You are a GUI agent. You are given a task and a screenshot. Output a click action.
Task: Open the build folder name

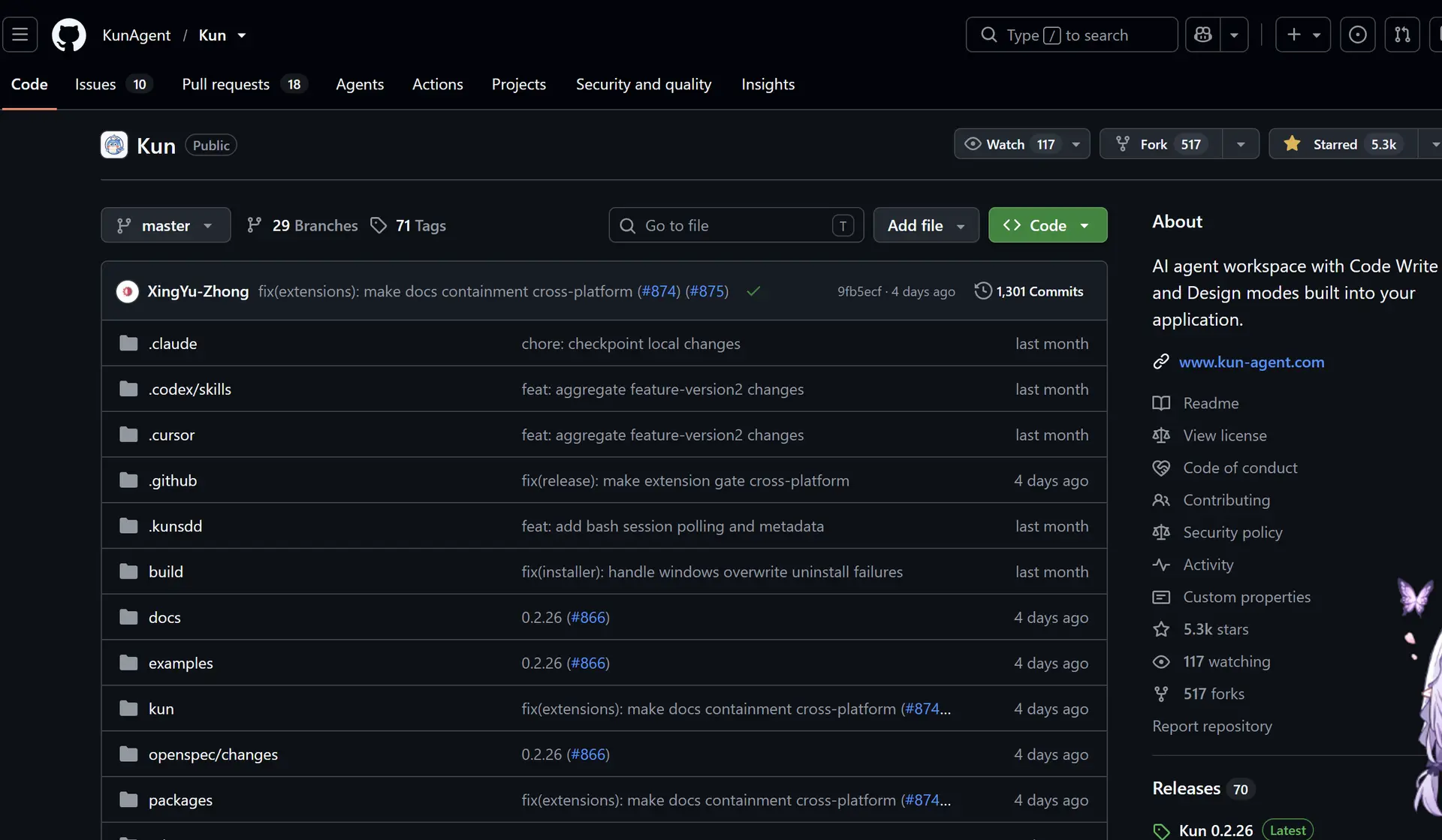point(166,572)
